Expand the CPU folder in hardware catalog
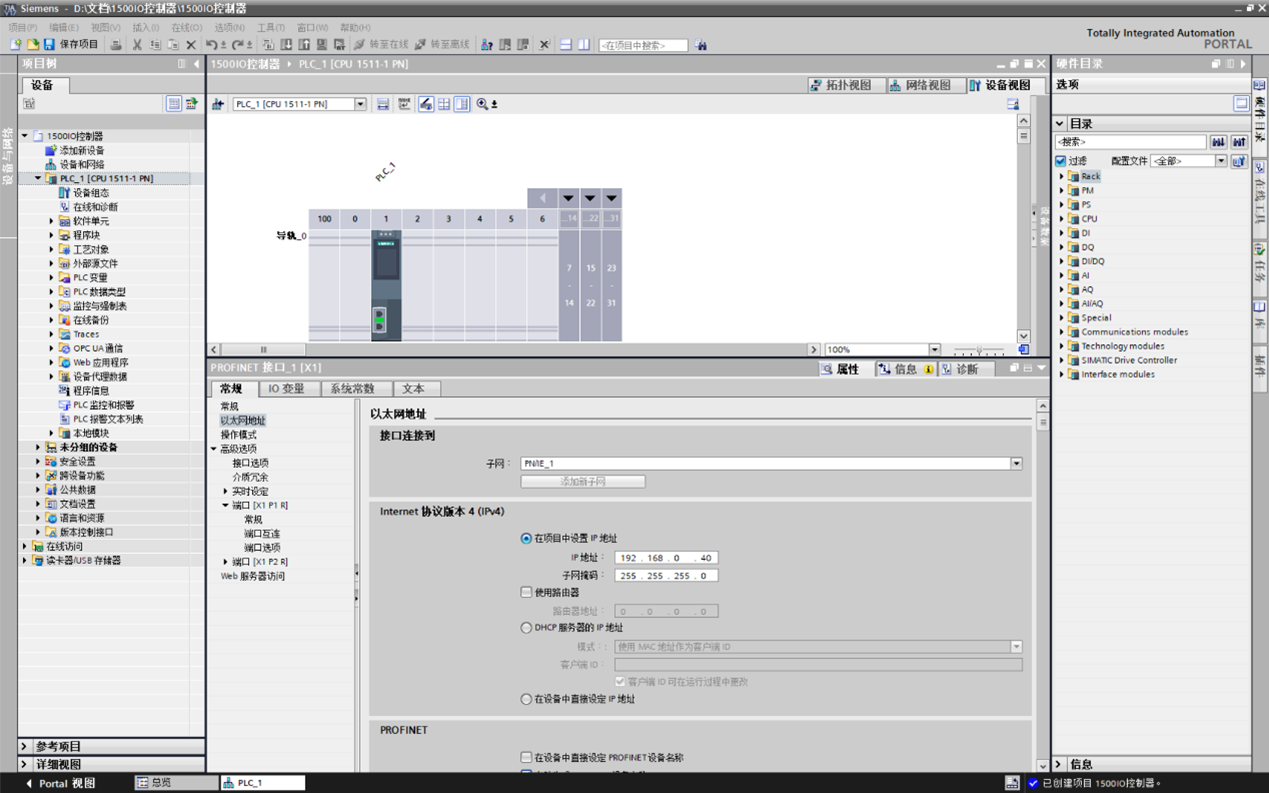 pyautogui.click(x=1062, y=219)
